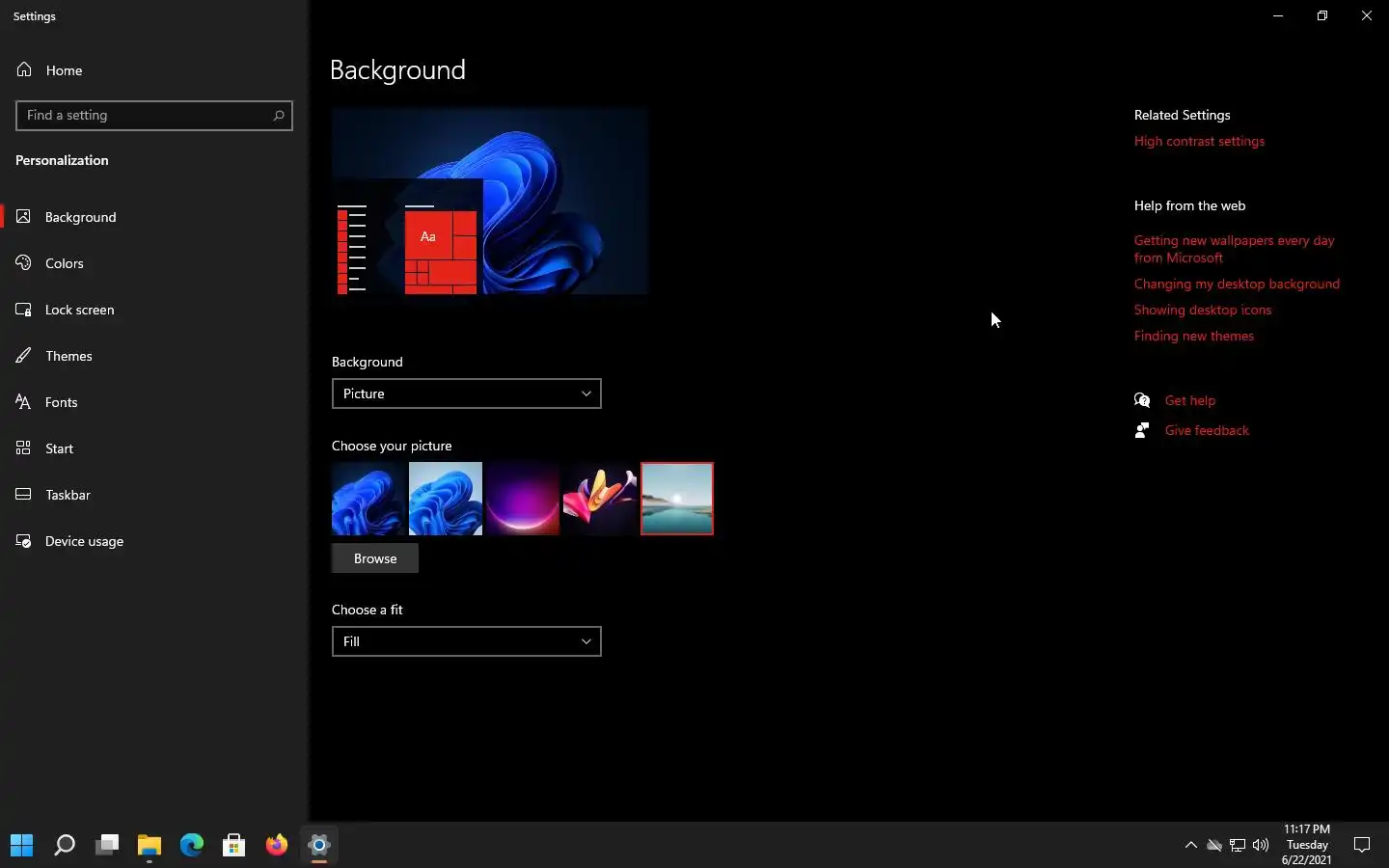Click the clock and date on taskbar
This screenshot has height=868, width=1389.
(x=1307, y=845)
